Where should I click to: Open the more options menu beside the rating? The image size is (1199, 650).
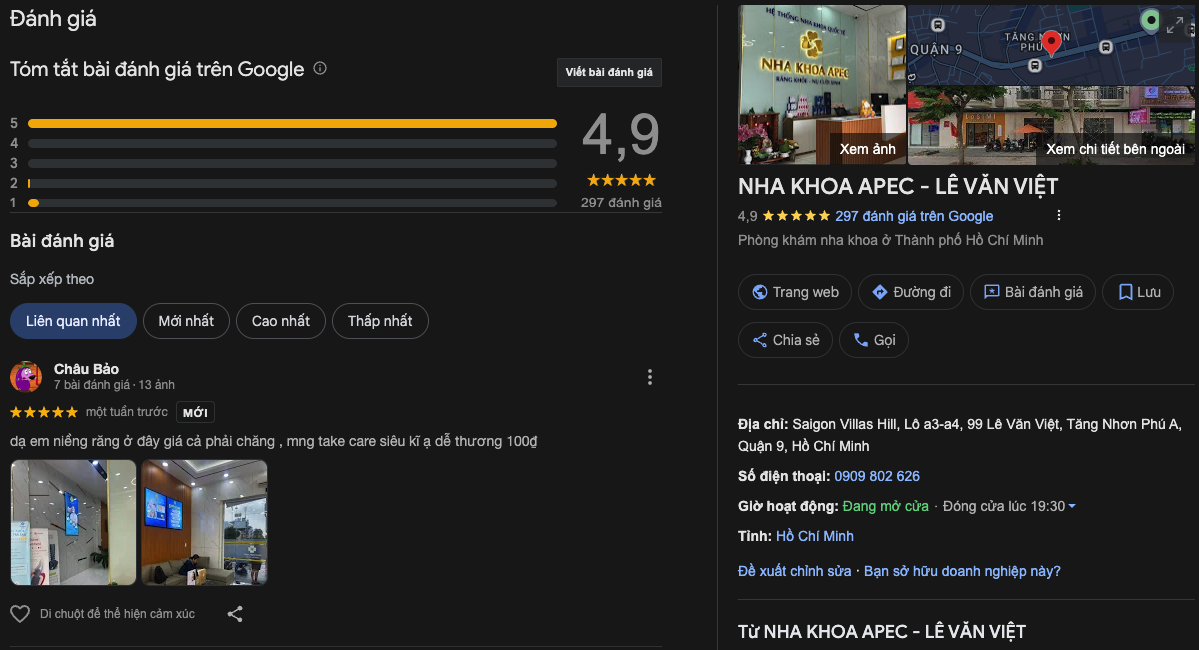coord(1059,215)
